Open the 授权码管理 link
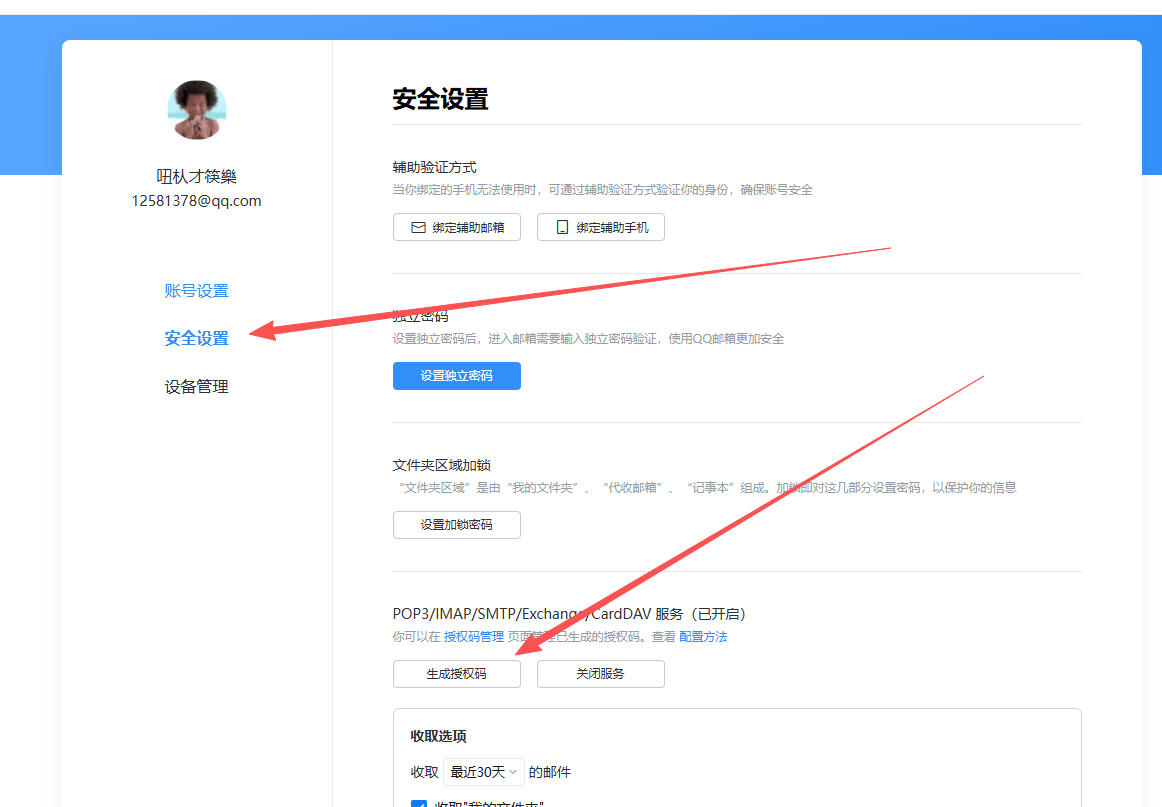Screen dimensions: 1162x807 474,637
